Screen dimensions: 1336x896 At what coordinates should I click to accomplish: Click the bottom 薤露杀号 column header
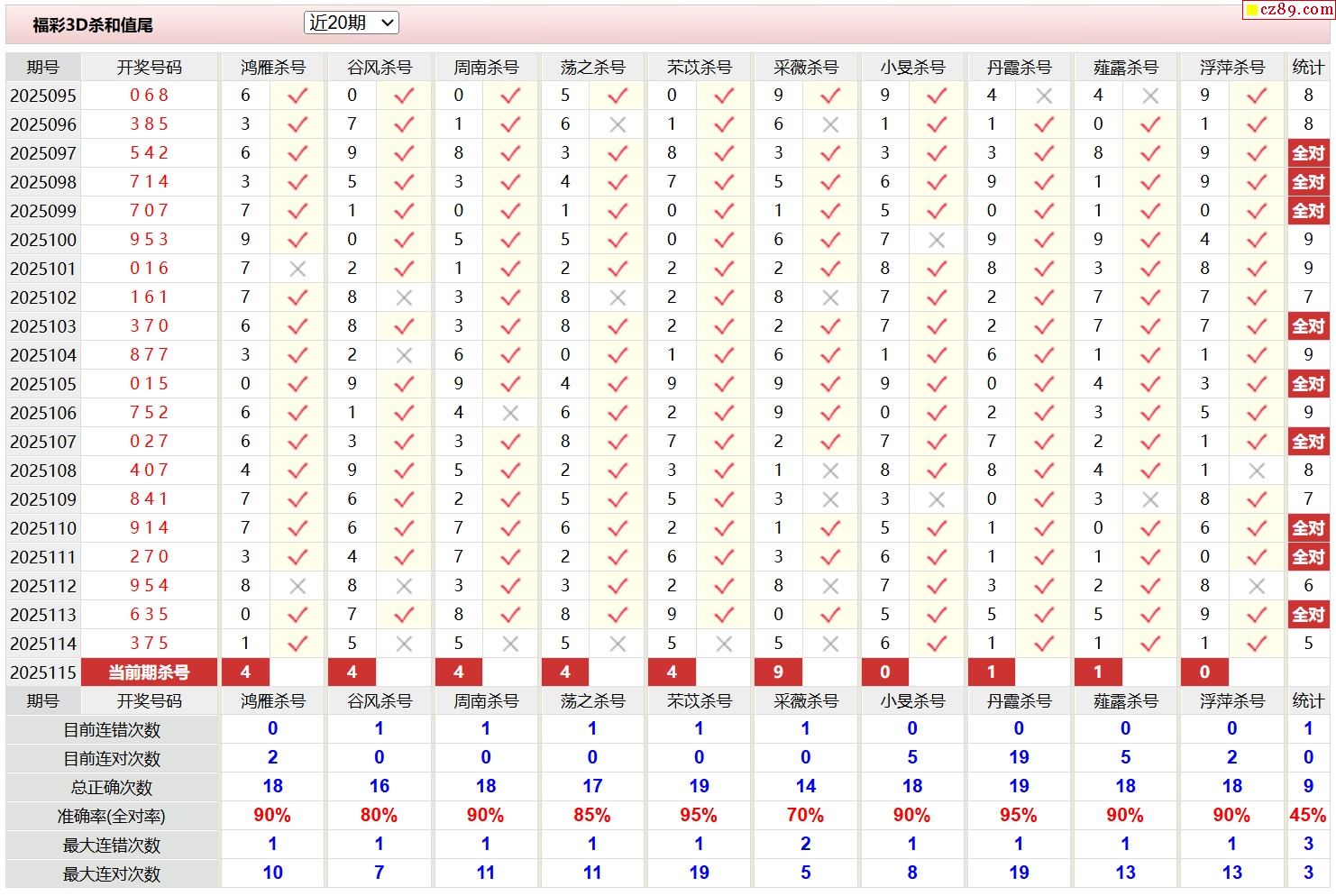click(1125, 701)
